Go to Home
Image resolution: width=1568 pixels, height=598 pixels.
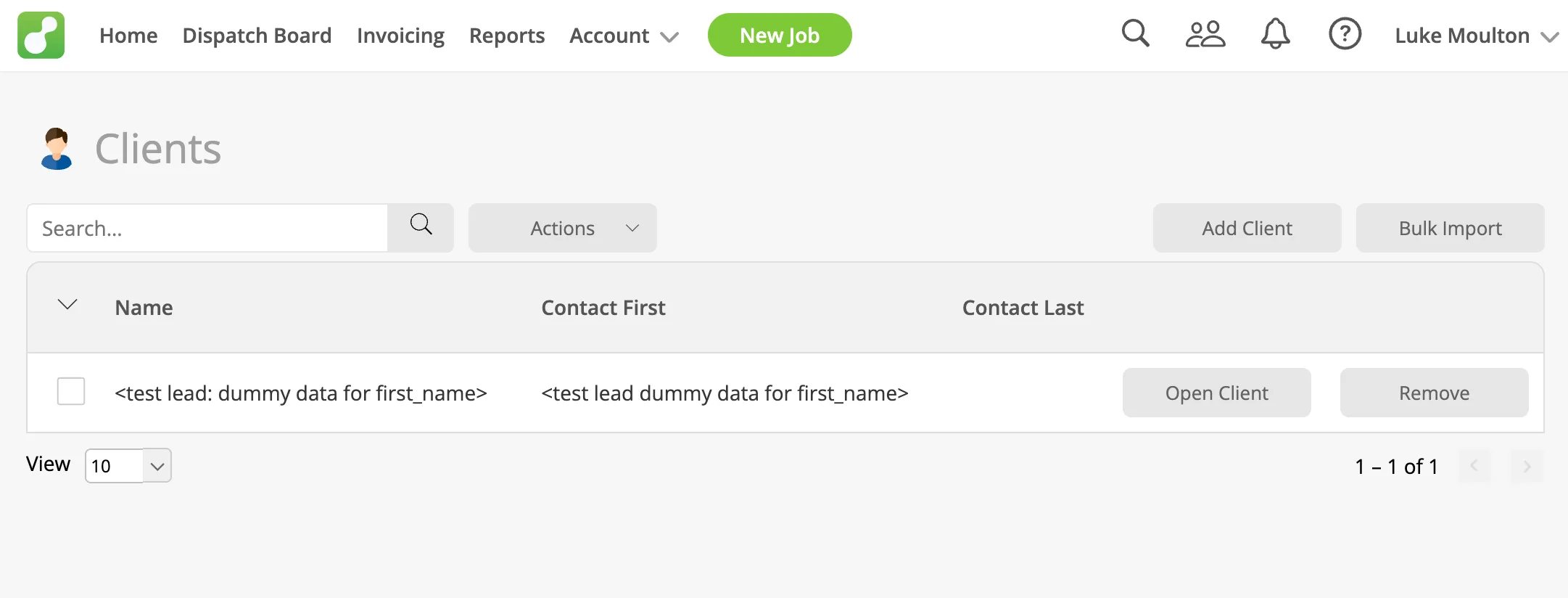click(128, 36)
